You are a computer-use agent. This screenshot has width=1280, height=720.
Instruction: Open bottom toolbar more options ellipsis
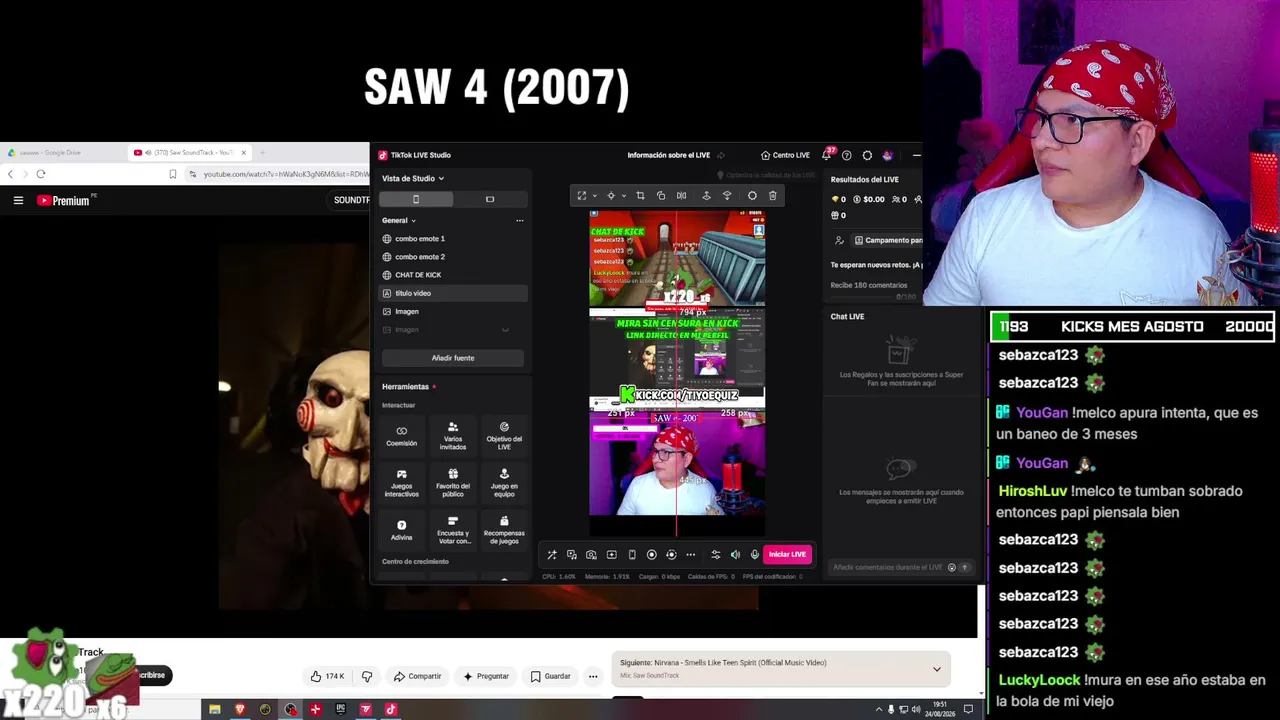click(x=690, y=555)
